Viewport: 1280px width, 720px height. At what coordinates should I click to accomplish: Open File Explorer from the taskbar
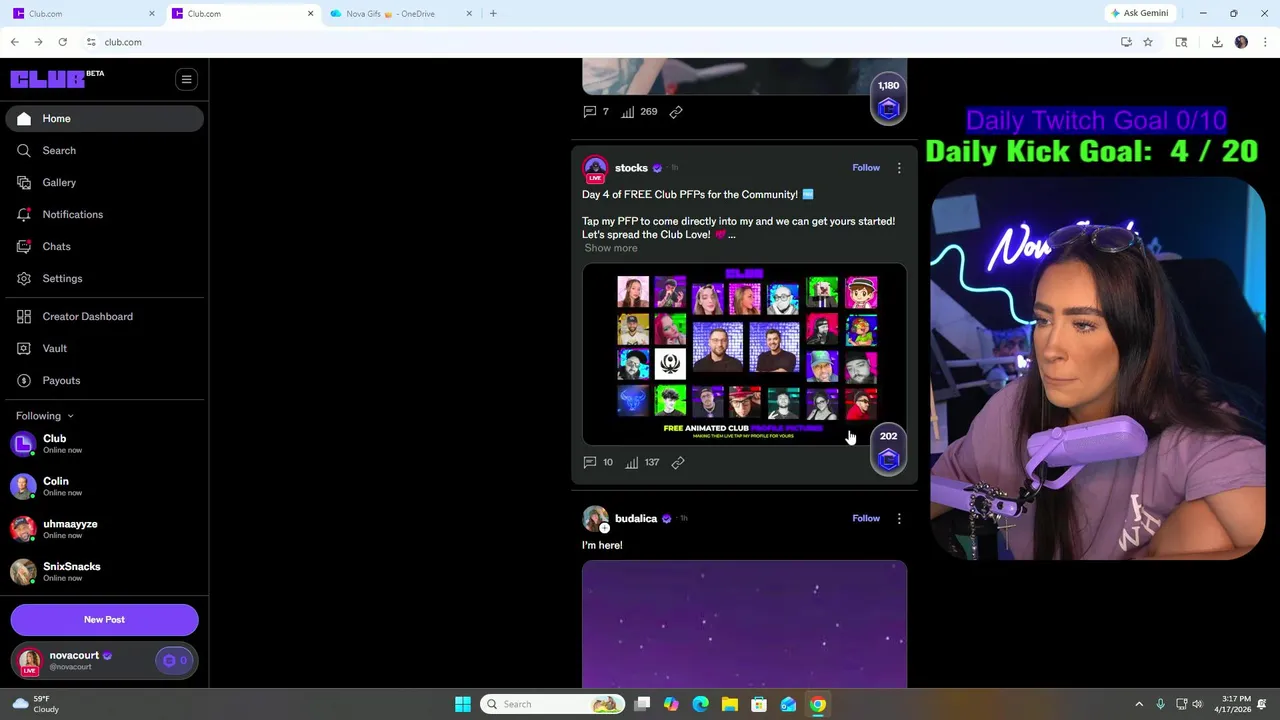tap(730, 704)
